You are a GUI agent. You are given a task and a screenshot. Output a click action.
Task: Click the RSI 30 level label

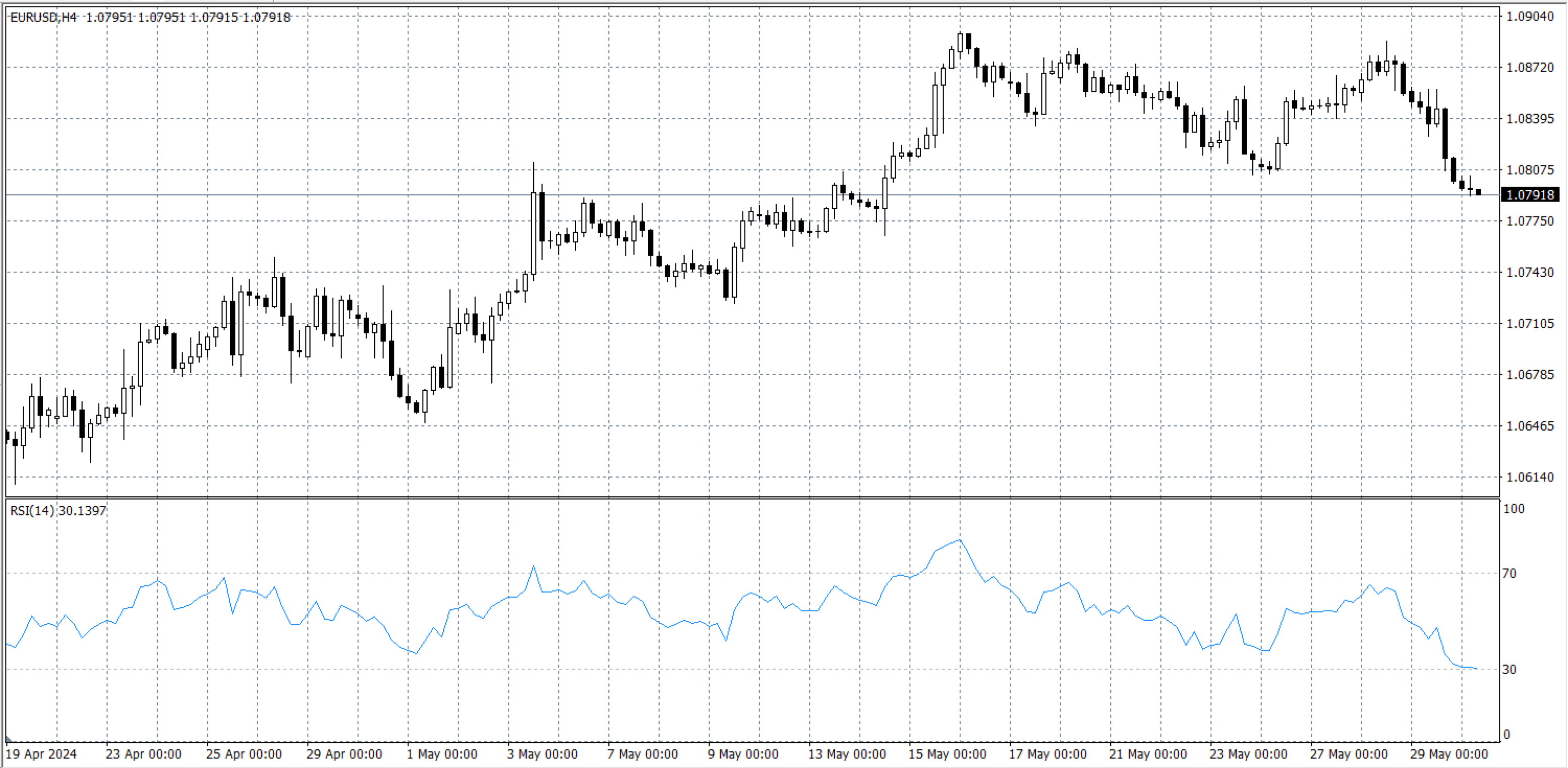click(1509, 669)
